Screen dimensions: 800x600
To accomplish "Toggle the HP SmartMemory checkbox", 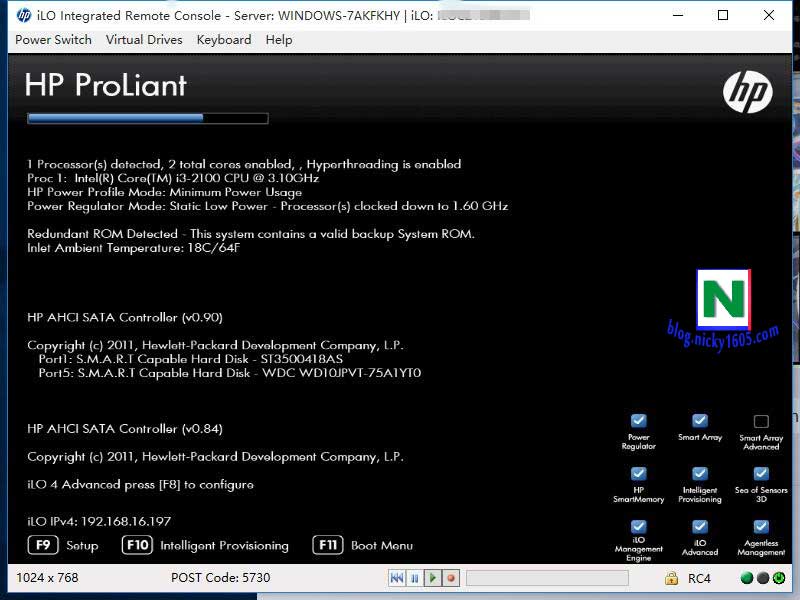I will click(639, 474).
